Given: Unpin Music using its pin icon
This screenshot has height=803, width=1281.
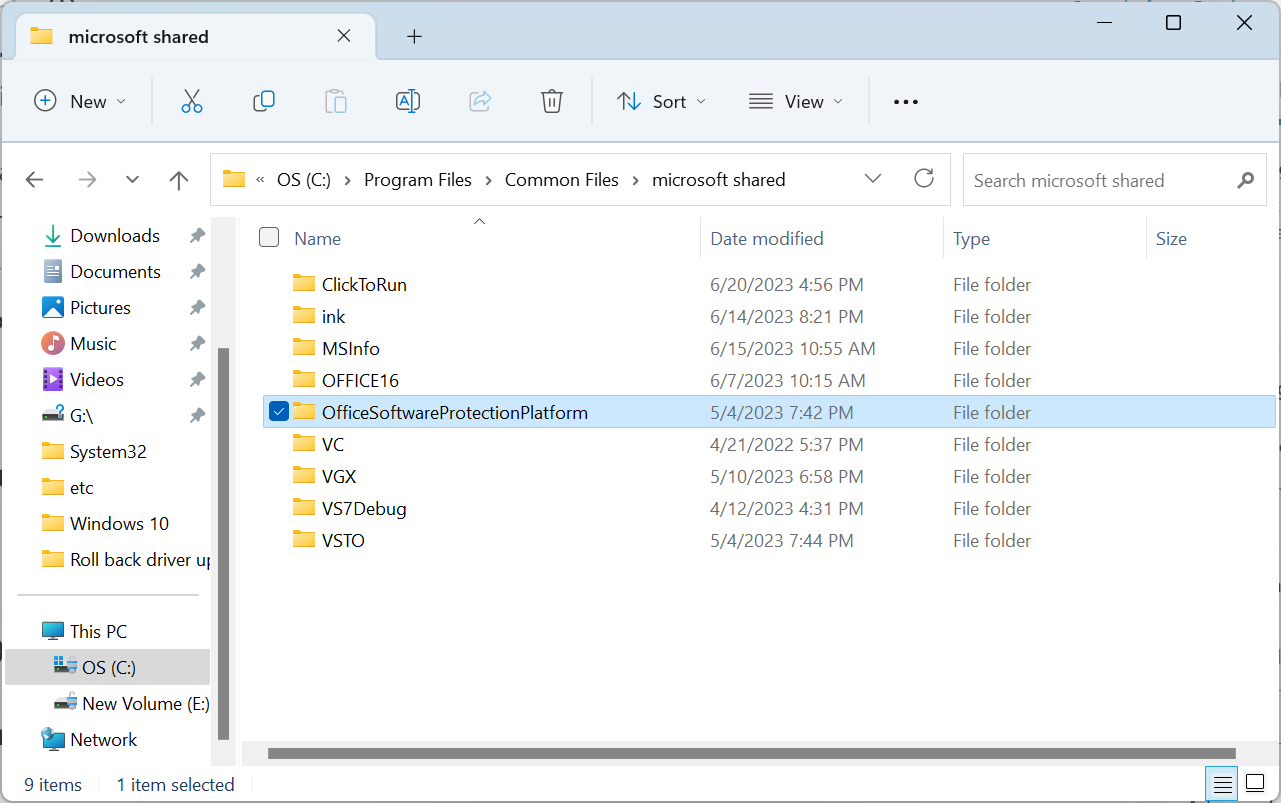Looking at the screenshot, I should (x=197, y=344).
